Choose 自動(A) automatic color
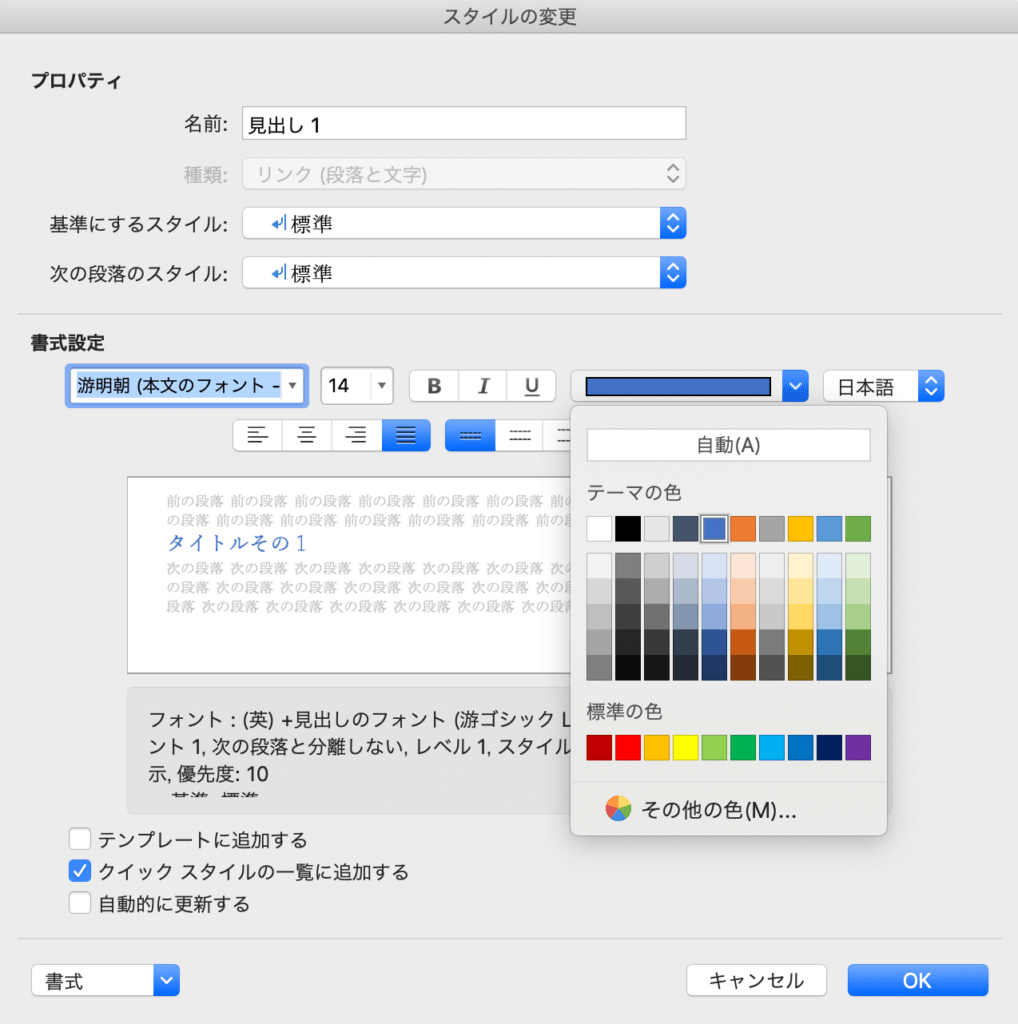 pyautogui.click(x=728, y=445)
